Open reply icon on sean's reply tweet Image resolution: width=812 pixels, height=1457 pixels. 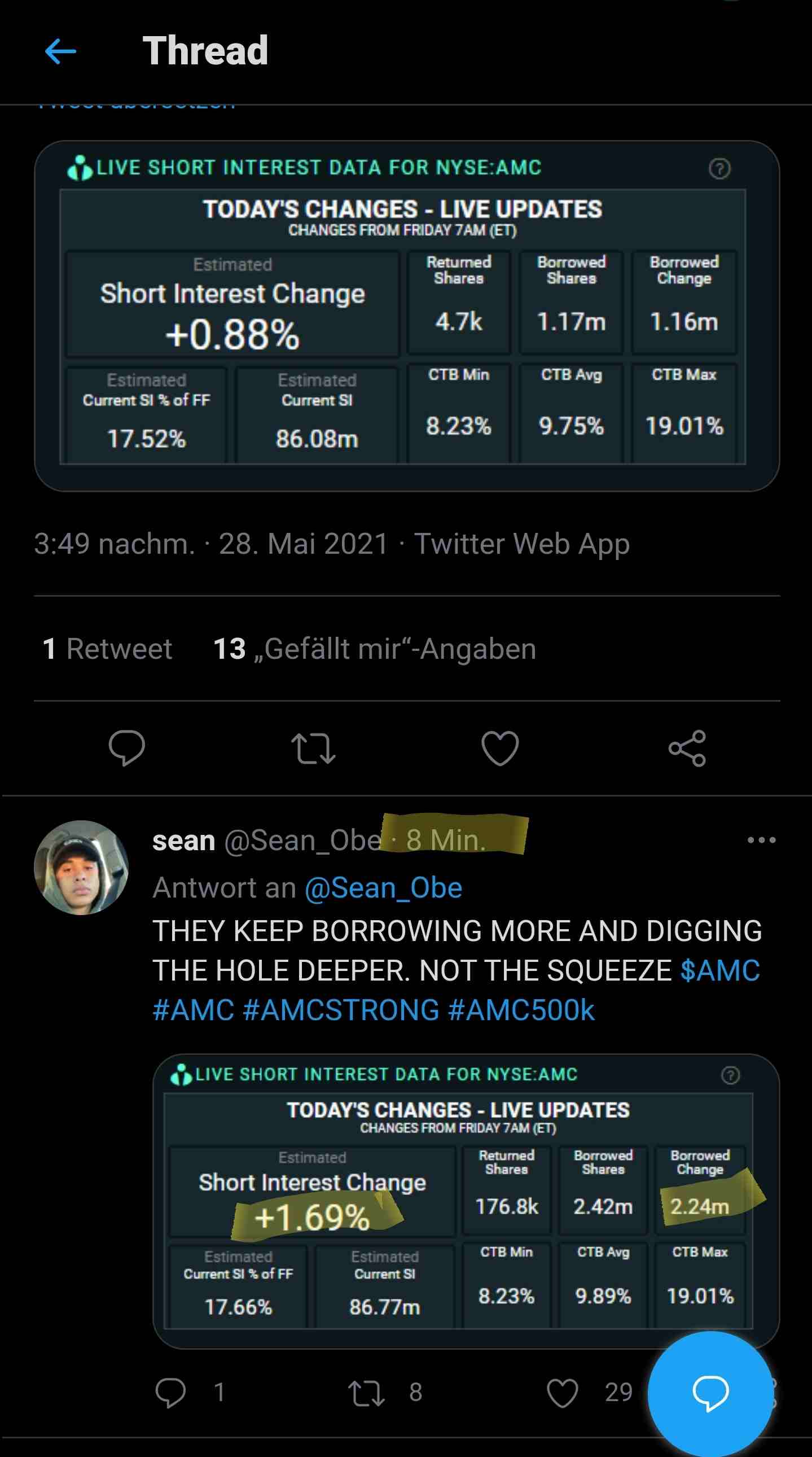[x=170, y=1392]
